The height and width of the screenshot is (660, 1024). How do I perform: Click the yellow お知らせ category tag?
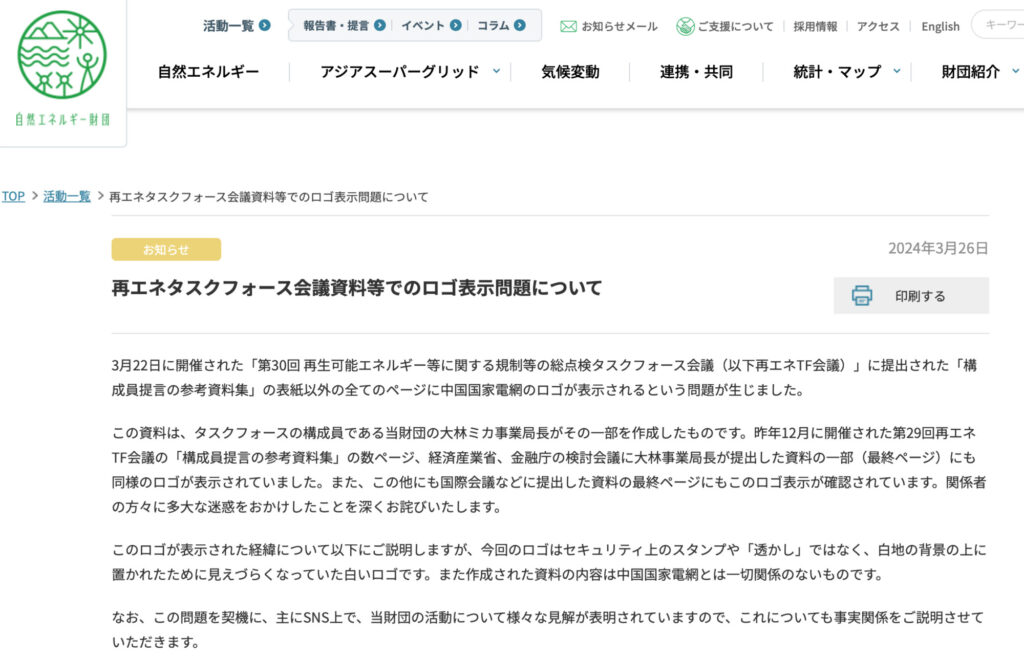click(x=166, y=249)
